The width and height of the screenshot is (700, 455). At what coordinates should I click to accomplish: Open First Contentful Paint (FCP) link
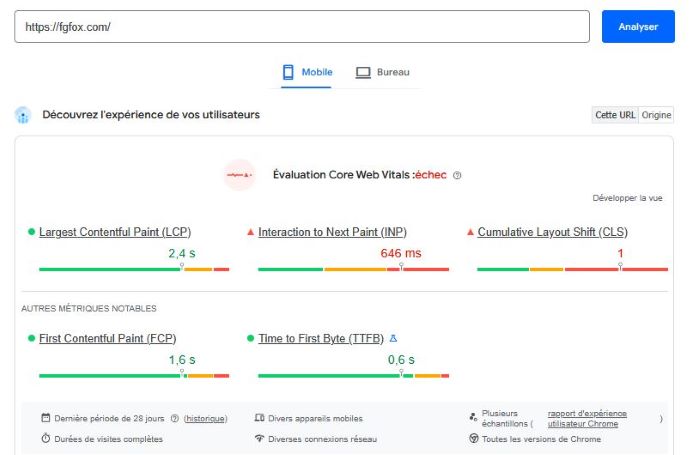click(108, 338)
